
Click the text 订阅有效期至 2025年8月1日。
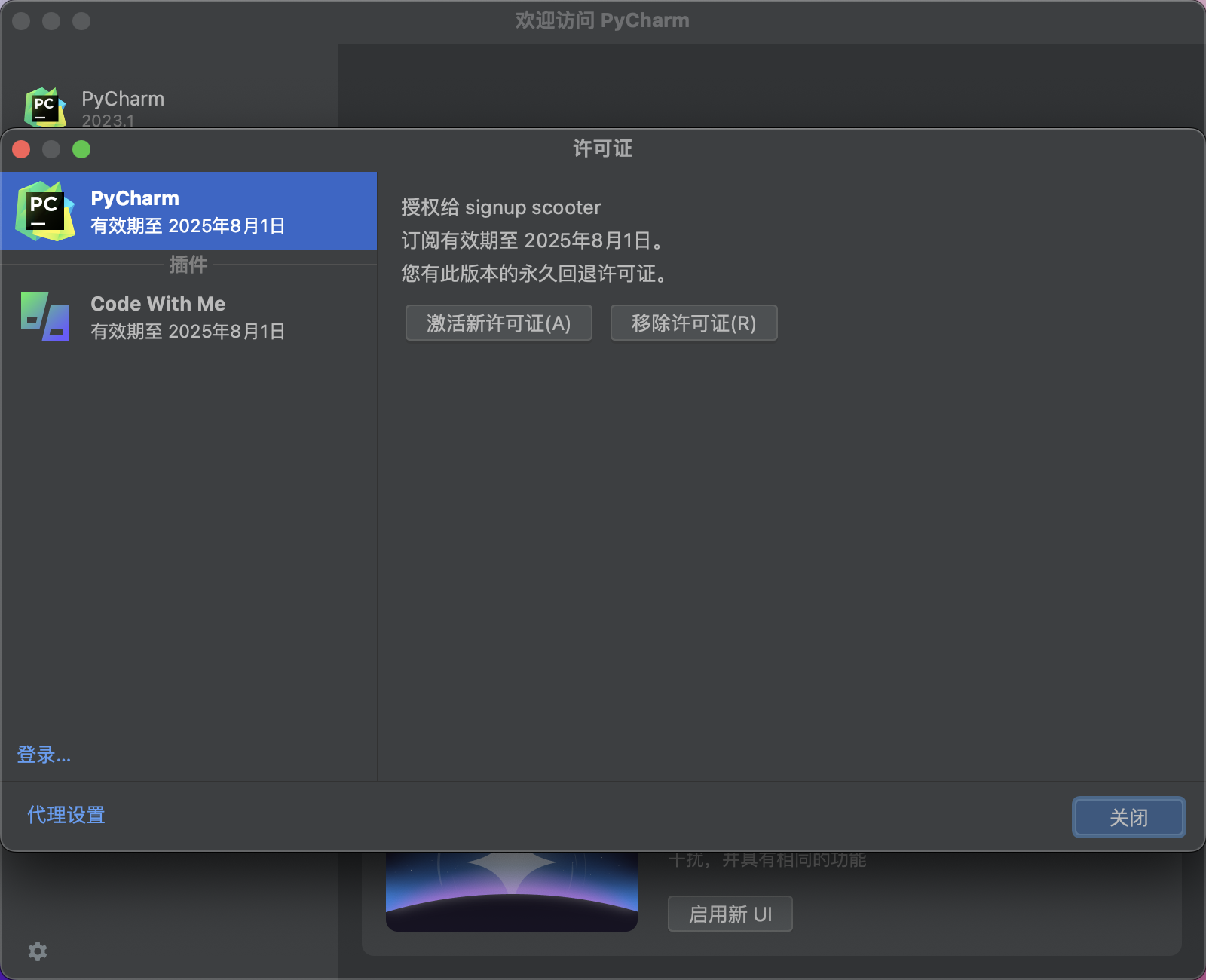[x=533, y=240]
